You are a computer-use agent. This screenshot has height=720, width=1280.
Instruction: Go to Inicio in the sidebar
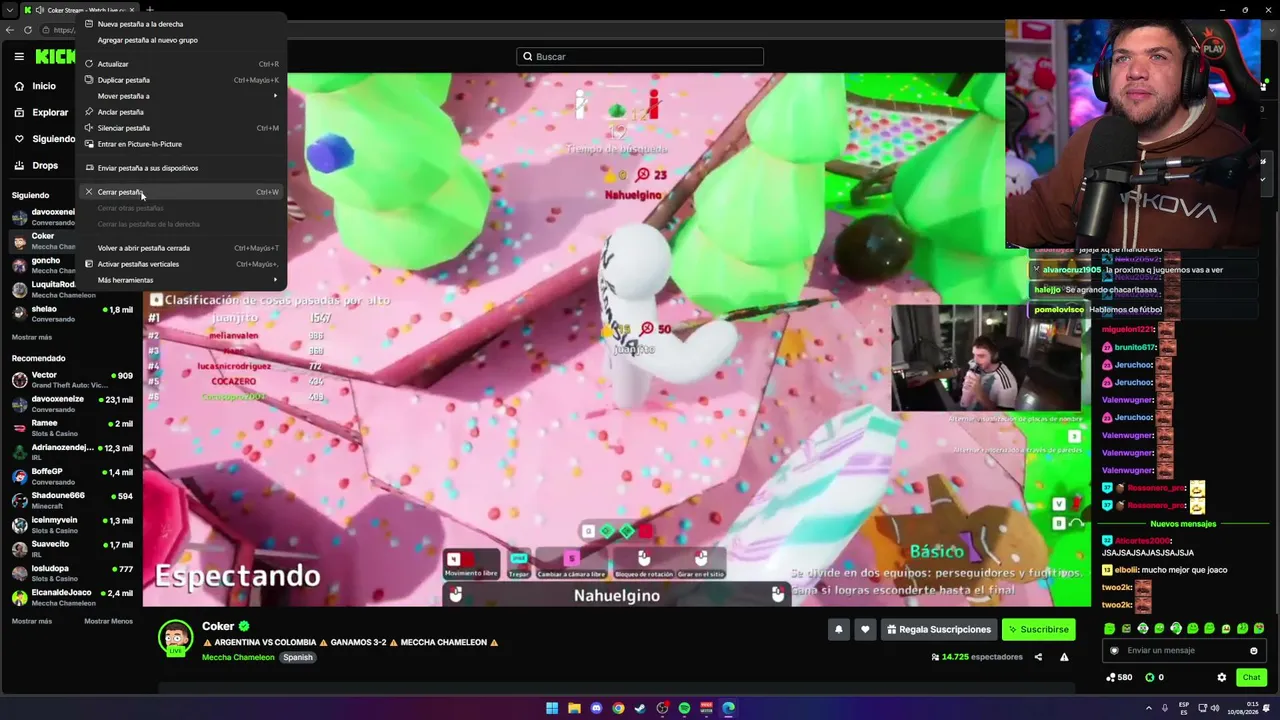click(36, 86)
